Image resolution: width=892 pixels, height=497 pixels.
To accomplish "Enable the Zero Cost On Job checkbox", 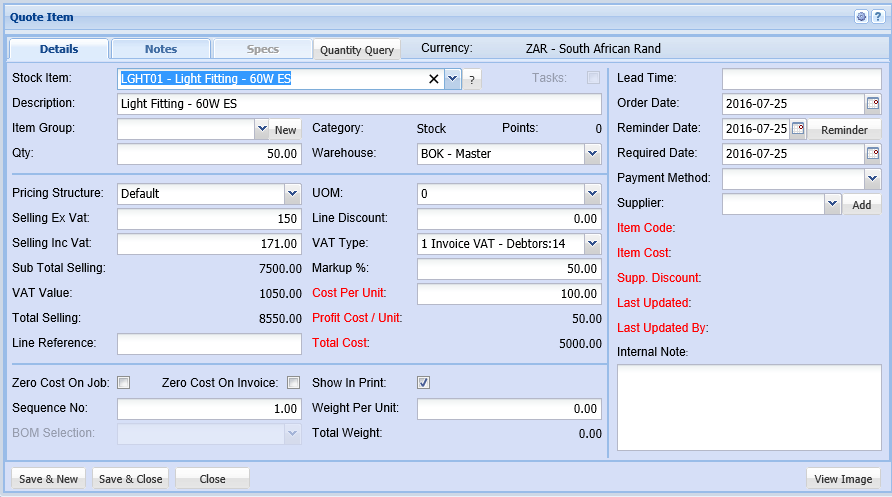I will click(124, 382).
